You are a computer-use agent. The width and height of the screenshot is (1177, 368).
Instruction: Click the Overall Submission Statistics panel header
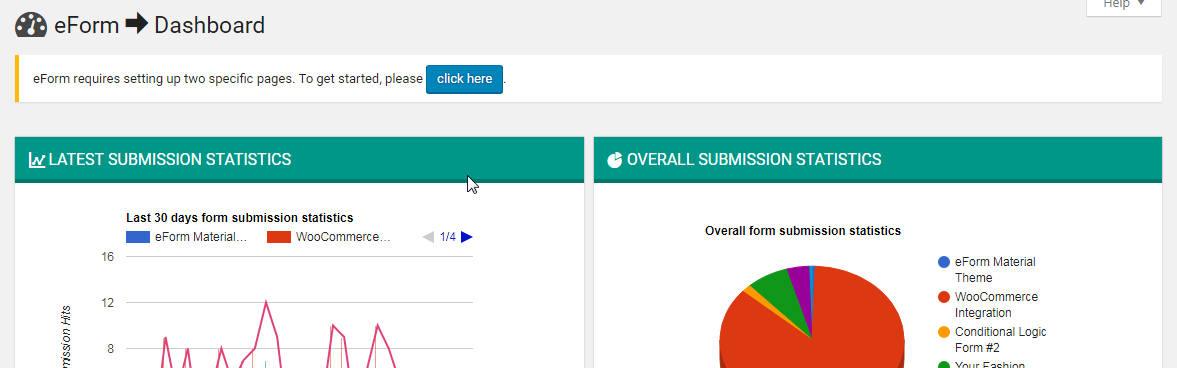878,159
